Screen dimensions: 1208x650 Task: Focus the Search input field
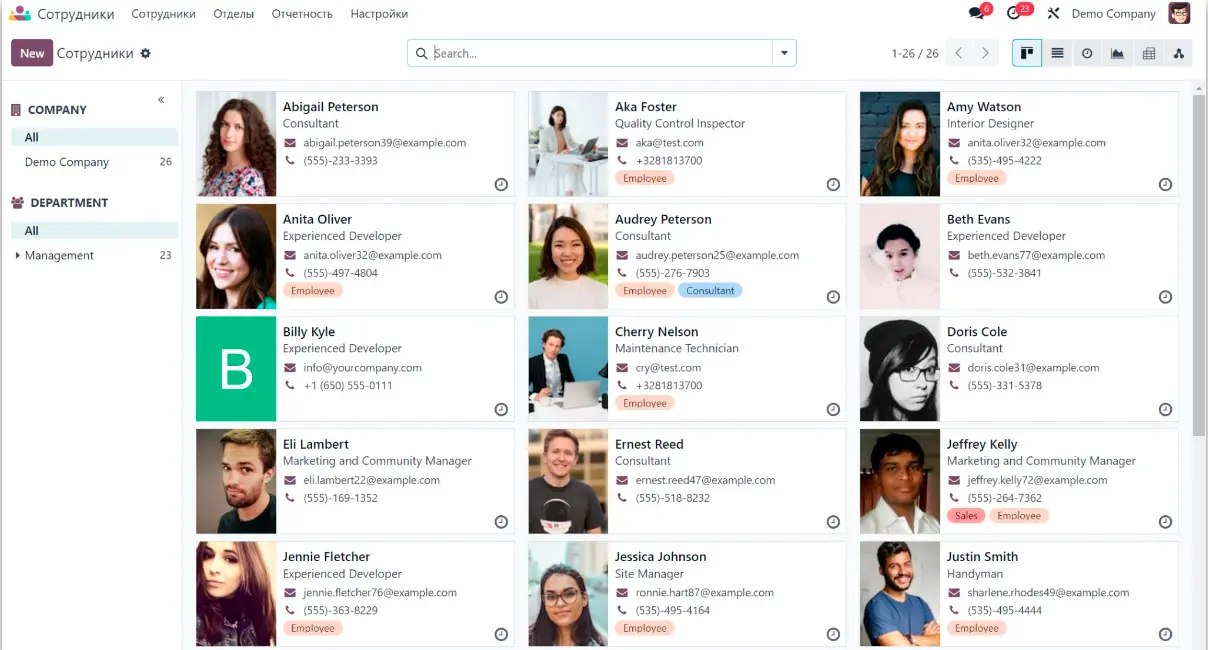coord(600,54)
